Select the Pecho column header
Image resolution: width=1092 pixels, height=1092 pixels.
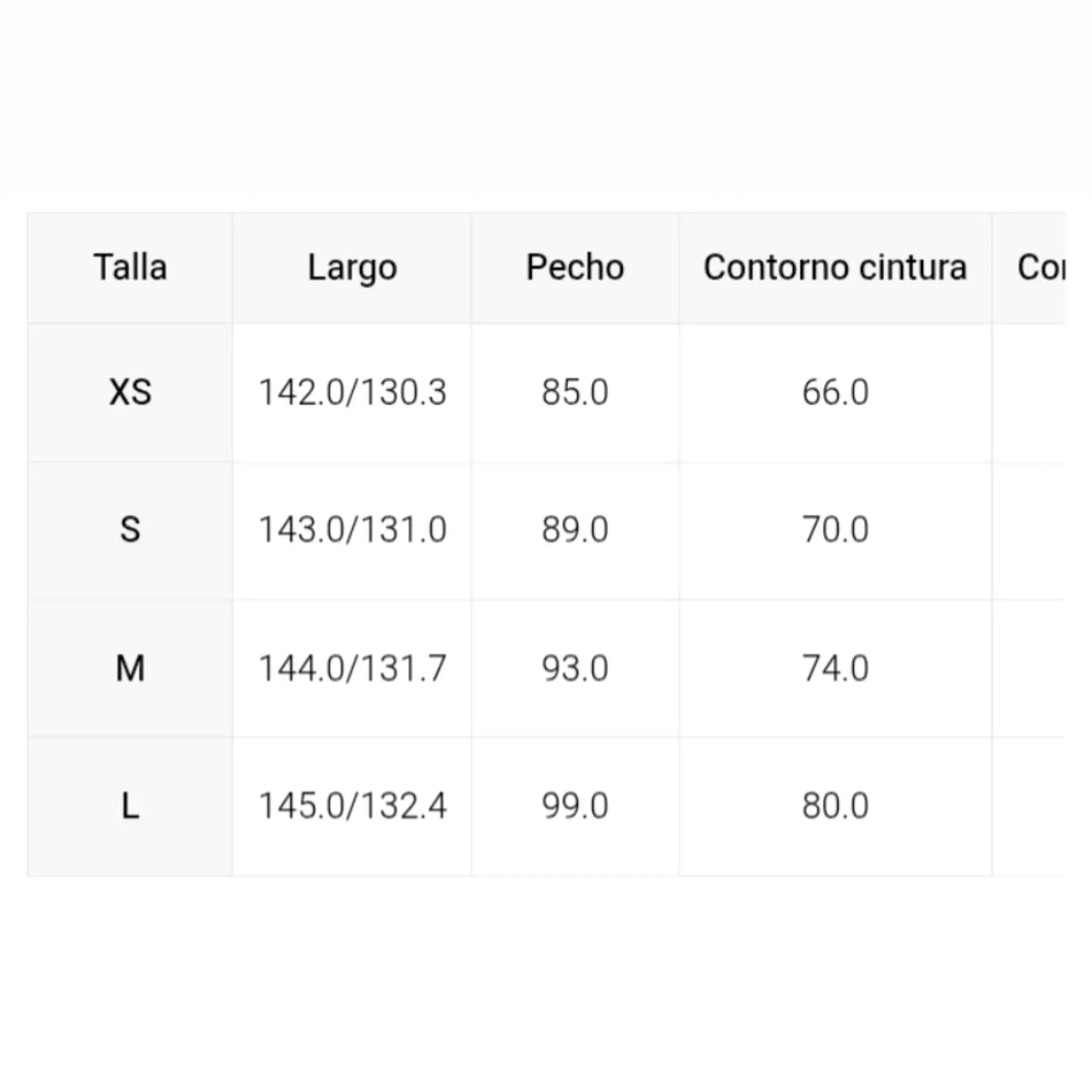pyautogui.click(x=575, y=267)
